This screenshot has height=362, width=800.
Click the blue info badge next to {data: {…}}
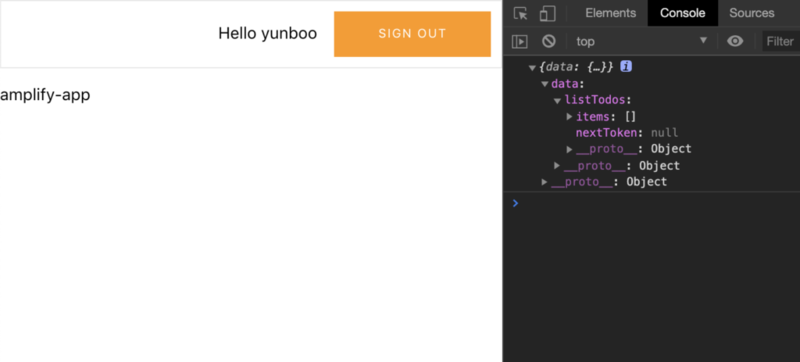(x=626, y=66)
